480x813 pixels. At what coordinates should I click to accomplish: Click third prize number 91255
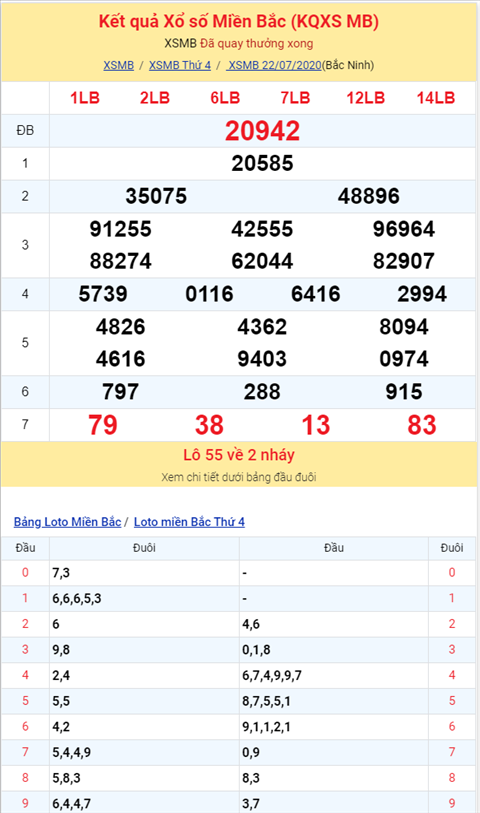pyautogui.click(x=121, y=229)
